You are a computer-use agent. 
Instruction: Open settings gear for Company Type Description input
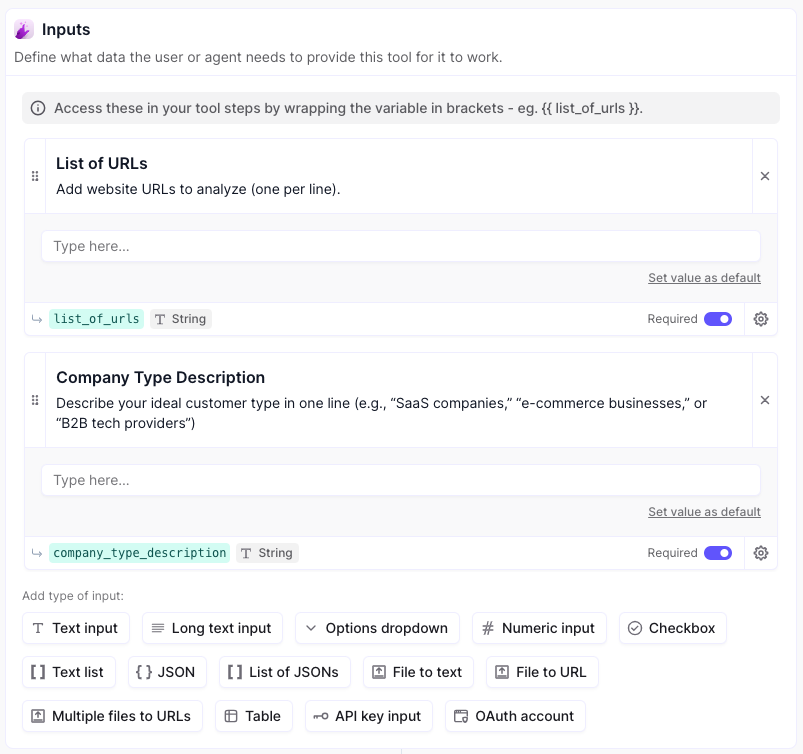pyautogui.click(x=760, y=553)
